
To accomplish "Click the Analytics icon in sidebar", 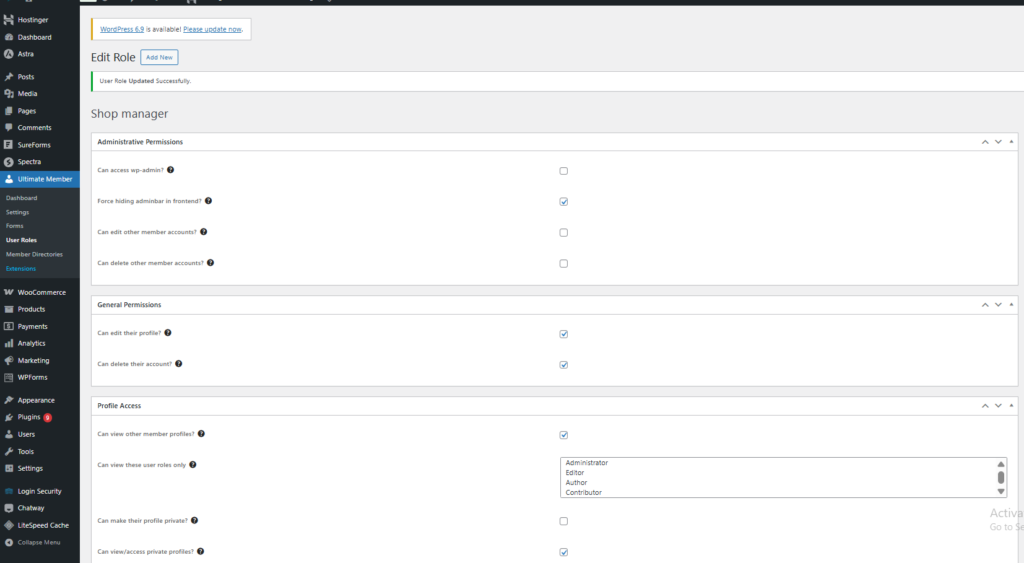I will pyautogui.click(x=9, y=343).
